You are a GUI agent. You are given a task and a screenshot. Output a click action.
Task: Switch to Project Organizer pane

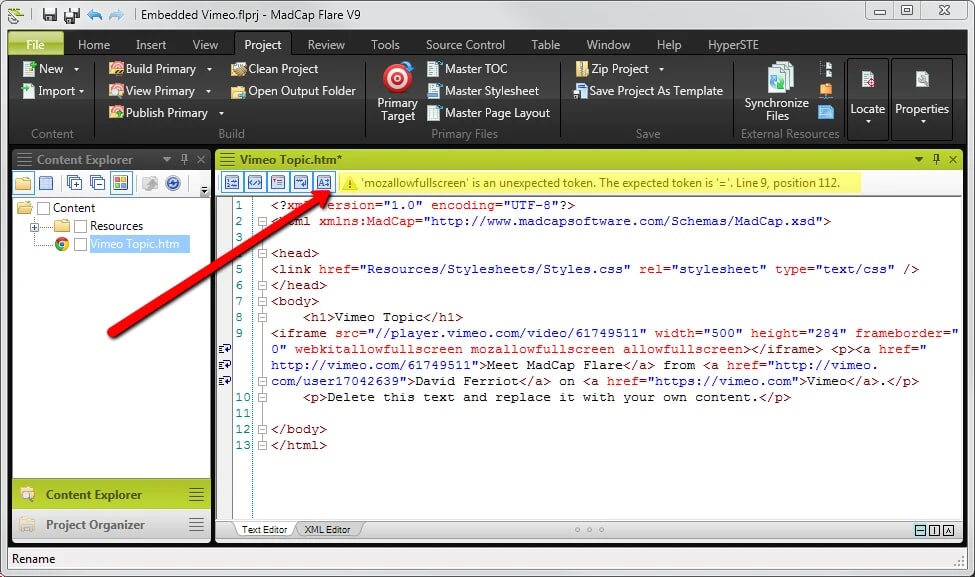pyautogui.click(x=95, y=525)
